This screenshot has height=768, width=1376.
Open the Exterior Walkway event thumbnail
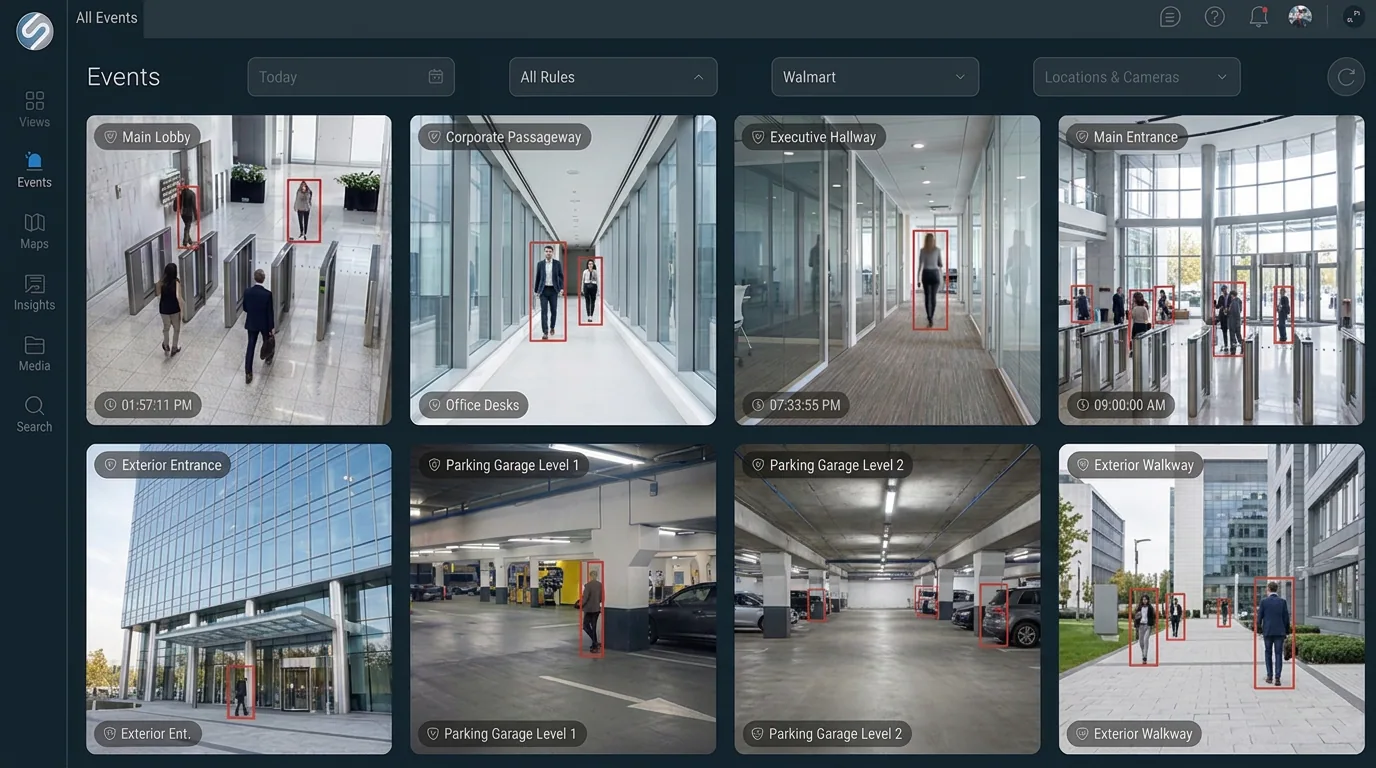1211,599
